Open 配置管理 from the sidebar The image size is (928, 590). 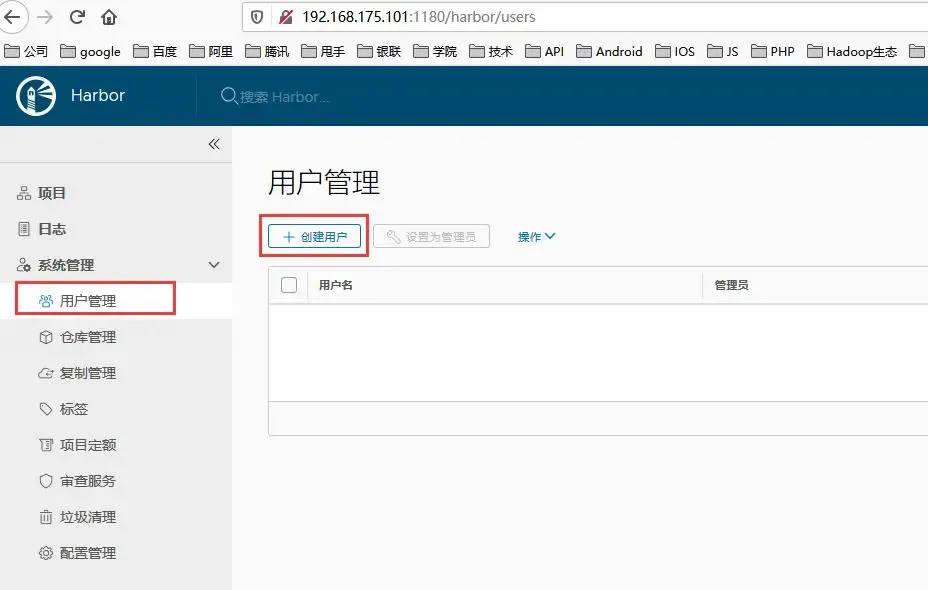(x=88, y=552)
